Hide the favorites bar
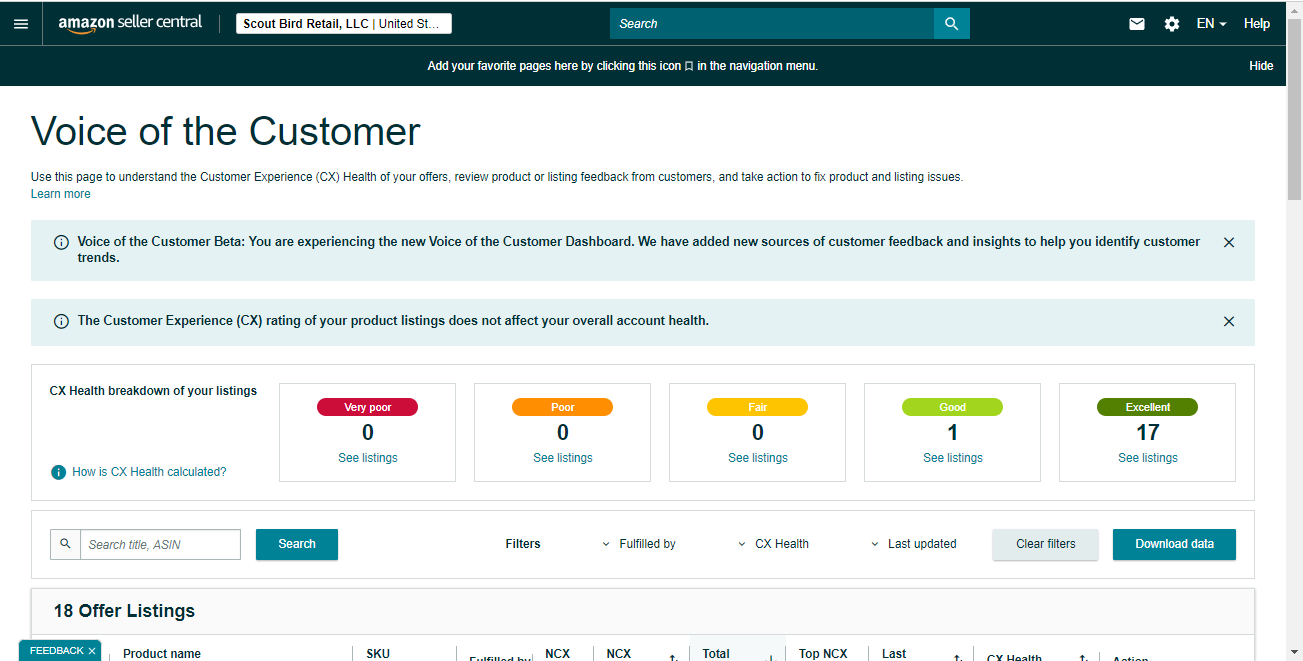1303x661 pixels. pos(1261,66)
